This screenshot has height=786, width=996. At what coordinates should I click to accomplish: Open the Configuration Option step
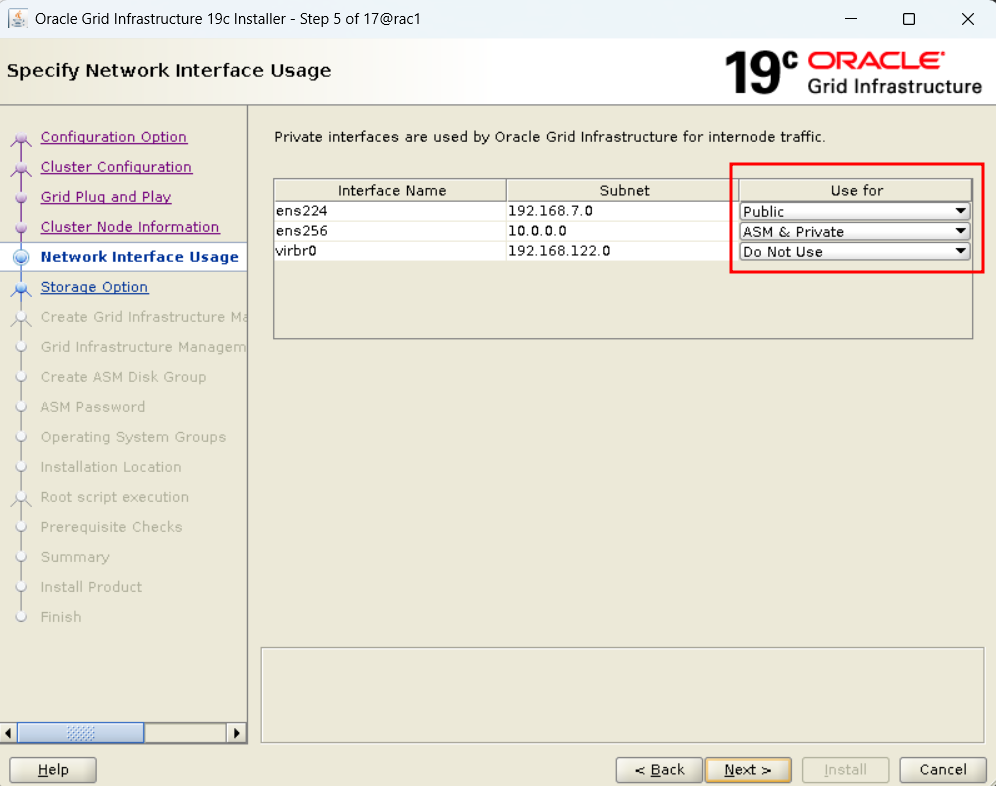114,137
